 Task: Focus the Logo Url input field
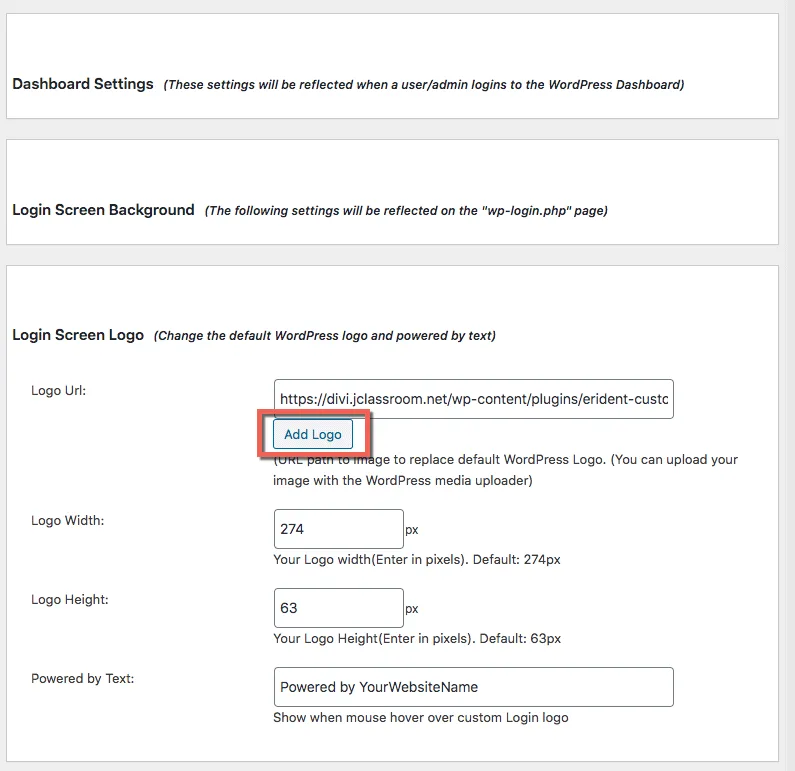pyautogui.click(x=473, y=398)
